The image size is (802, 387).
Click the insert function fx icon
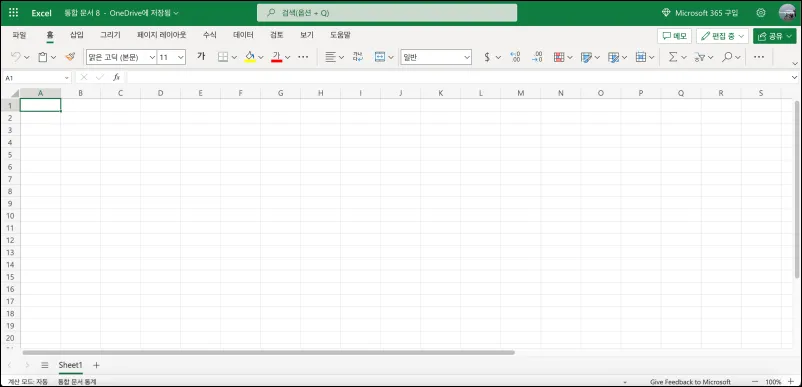117,77
